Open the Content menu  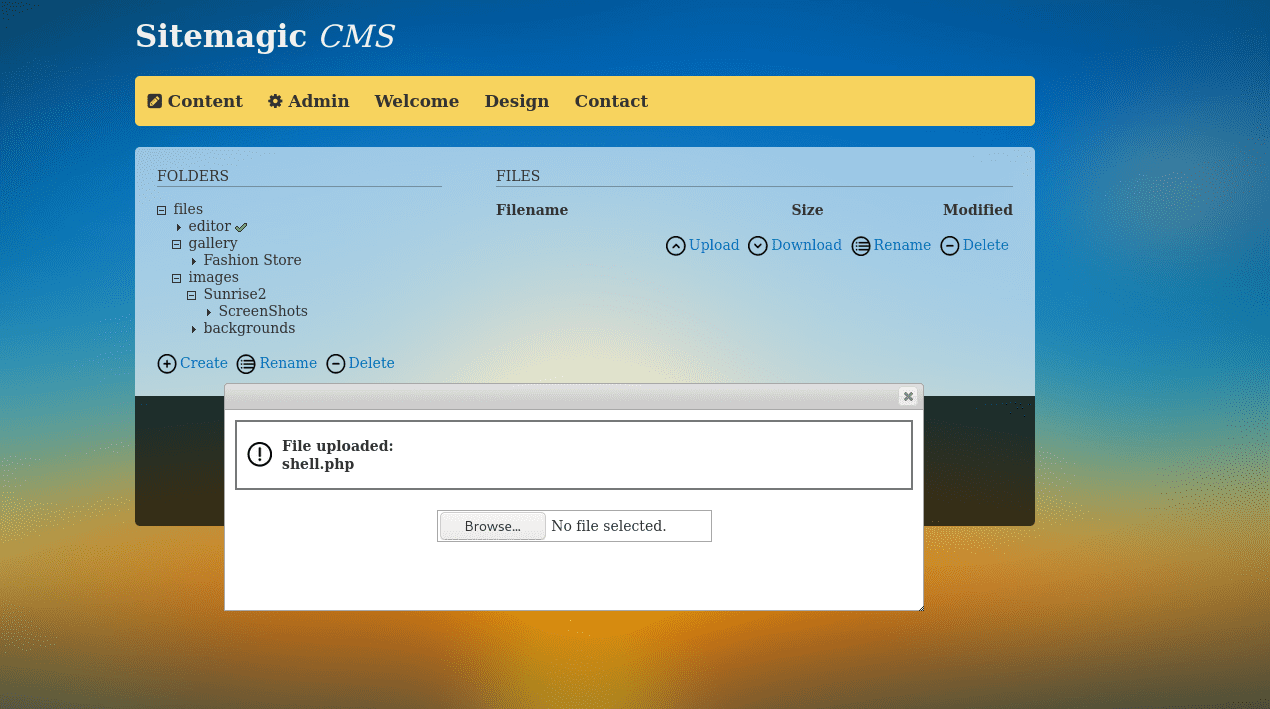[x=195, y=101]
